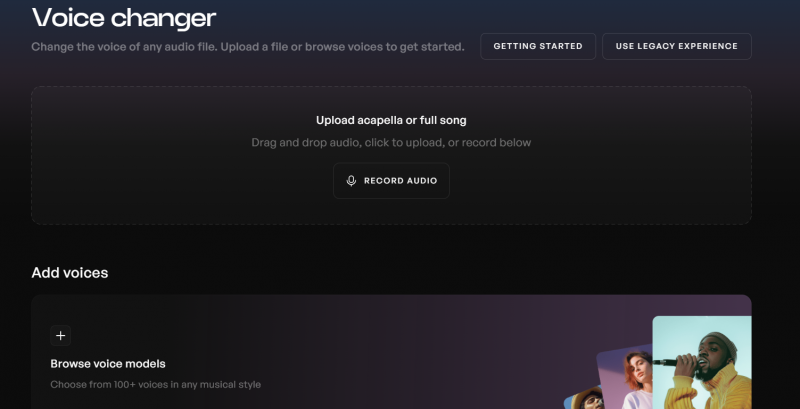Viewport: 800px width, 409px height.
Task: Click the 'RECORD AUDIO' text label
Action: [400, 181]
